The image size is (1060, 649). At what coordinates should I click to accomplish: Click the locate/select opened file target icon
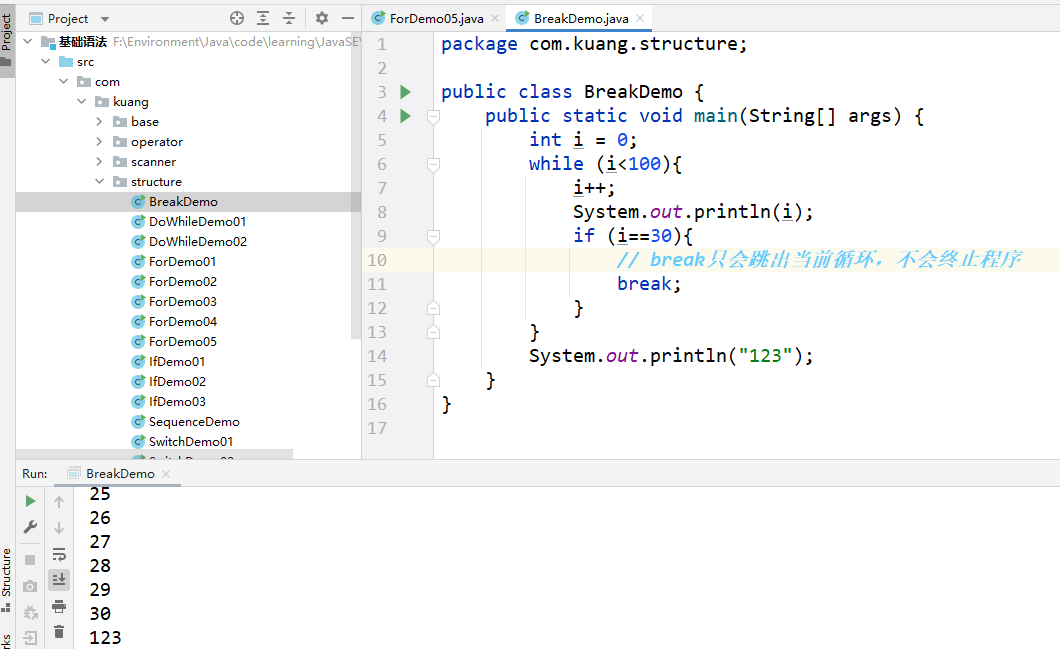pyautogui.click(x=237, y=18)
